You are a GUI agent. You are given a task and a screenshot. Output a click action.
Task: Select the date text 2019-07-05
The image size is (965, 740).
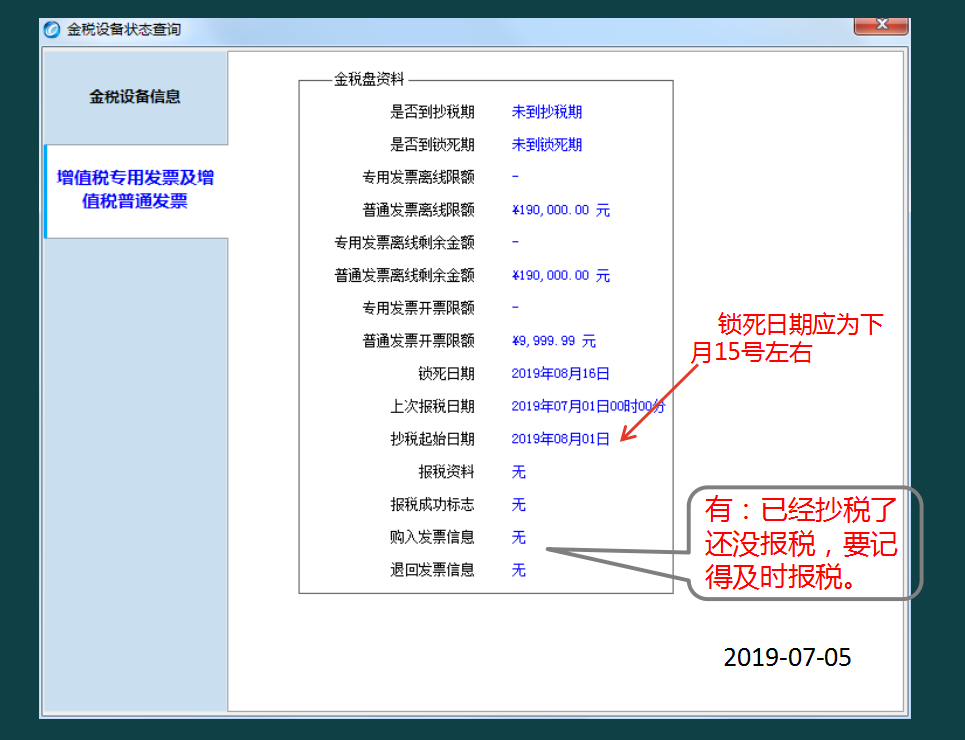tap(786, 657)
